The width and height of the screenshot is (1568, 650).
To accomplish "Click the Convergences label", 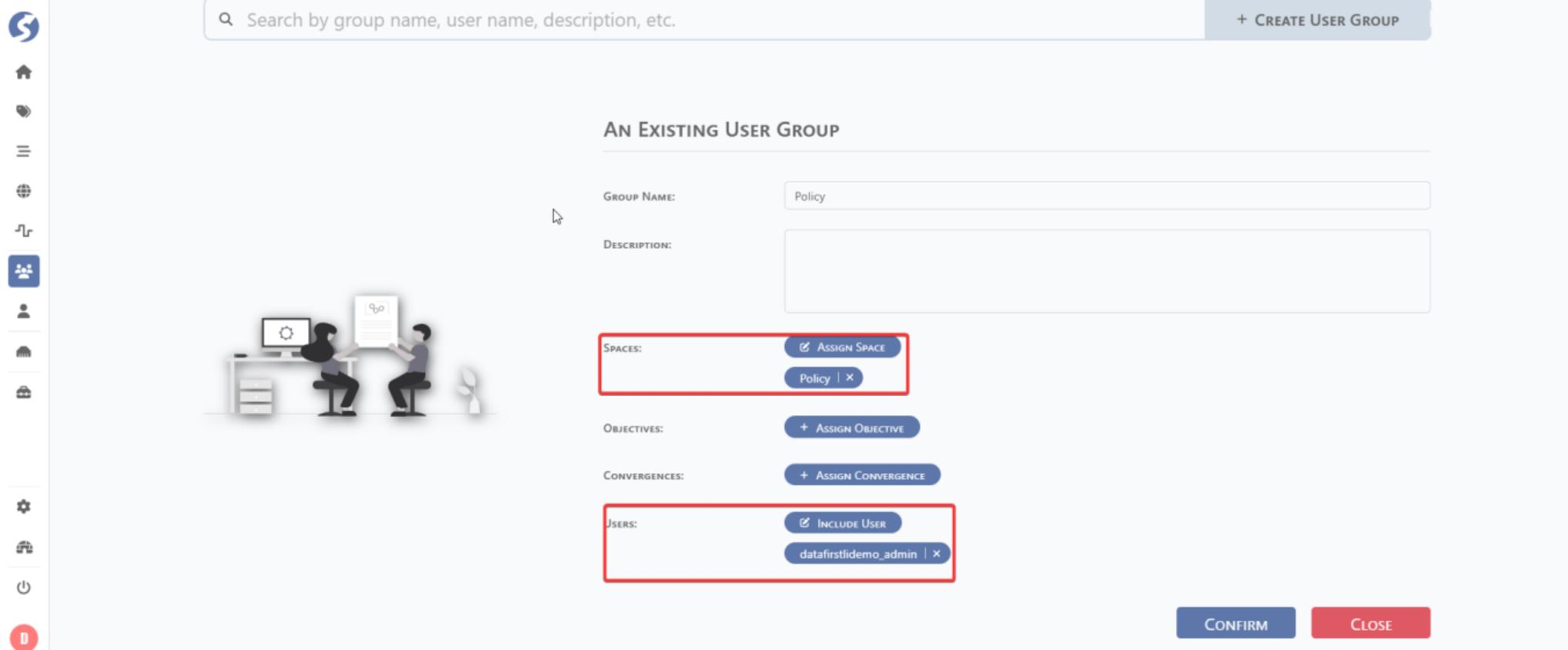I will (643, 476).
